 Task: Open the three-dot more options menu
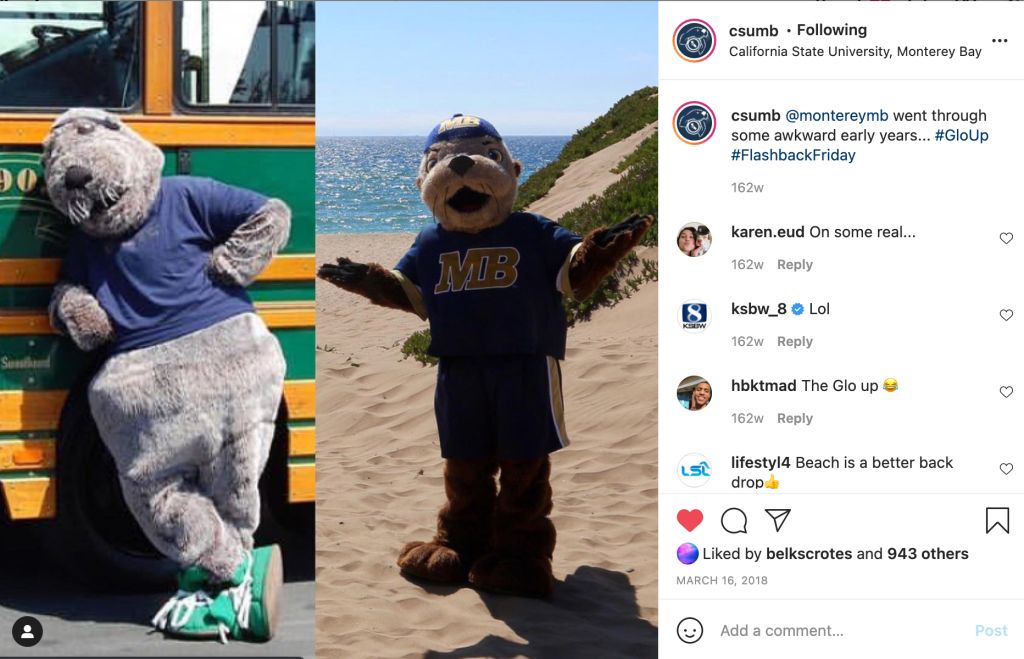pos(999,41)
